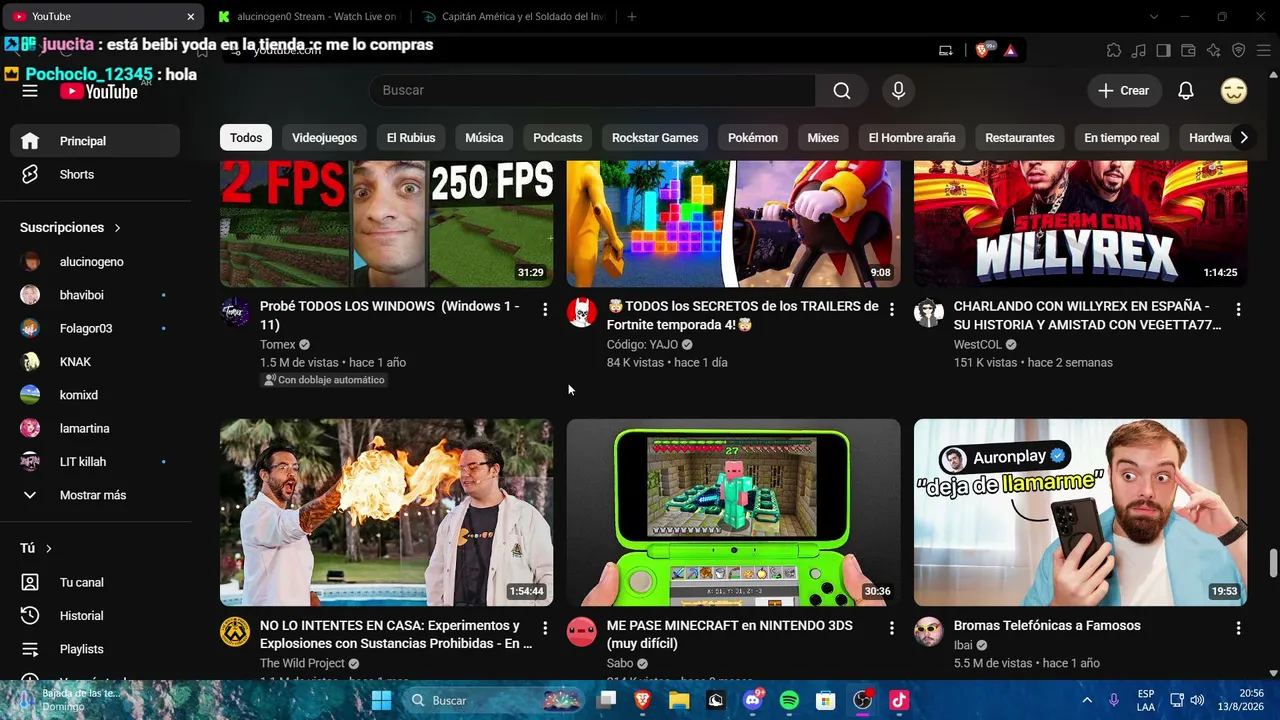Open Brave Shields lion icon

click(982, 50)
